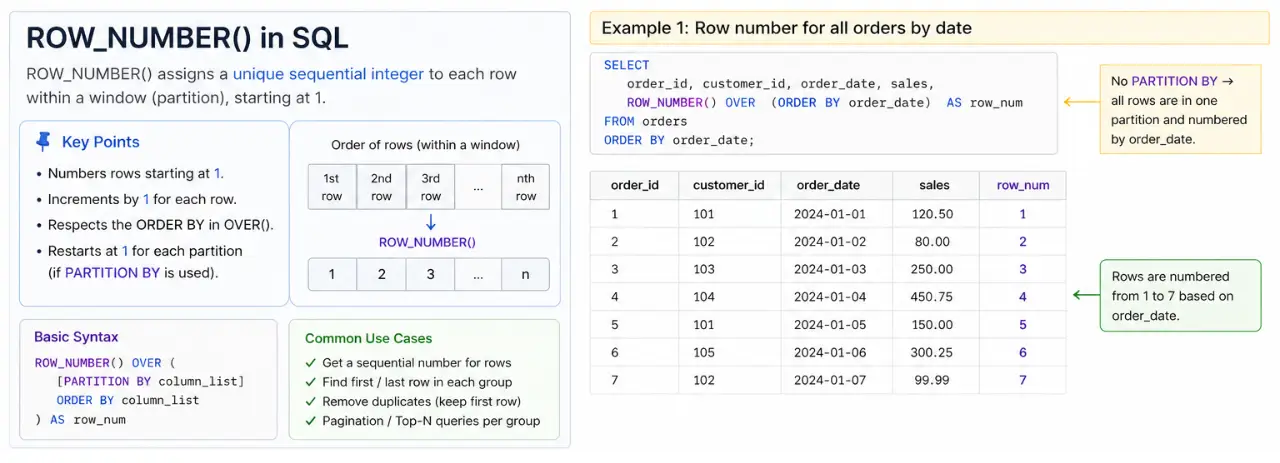
Task: Click the bullet 'Restarts at 1 for each partition'
Action: (145, 251)
